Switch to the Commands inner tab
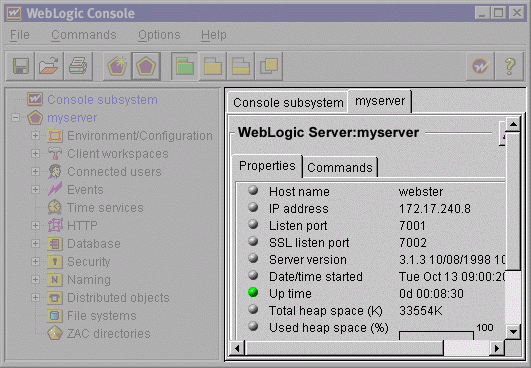The width and height of the screenshot is (531, 368). coord(340,167)
